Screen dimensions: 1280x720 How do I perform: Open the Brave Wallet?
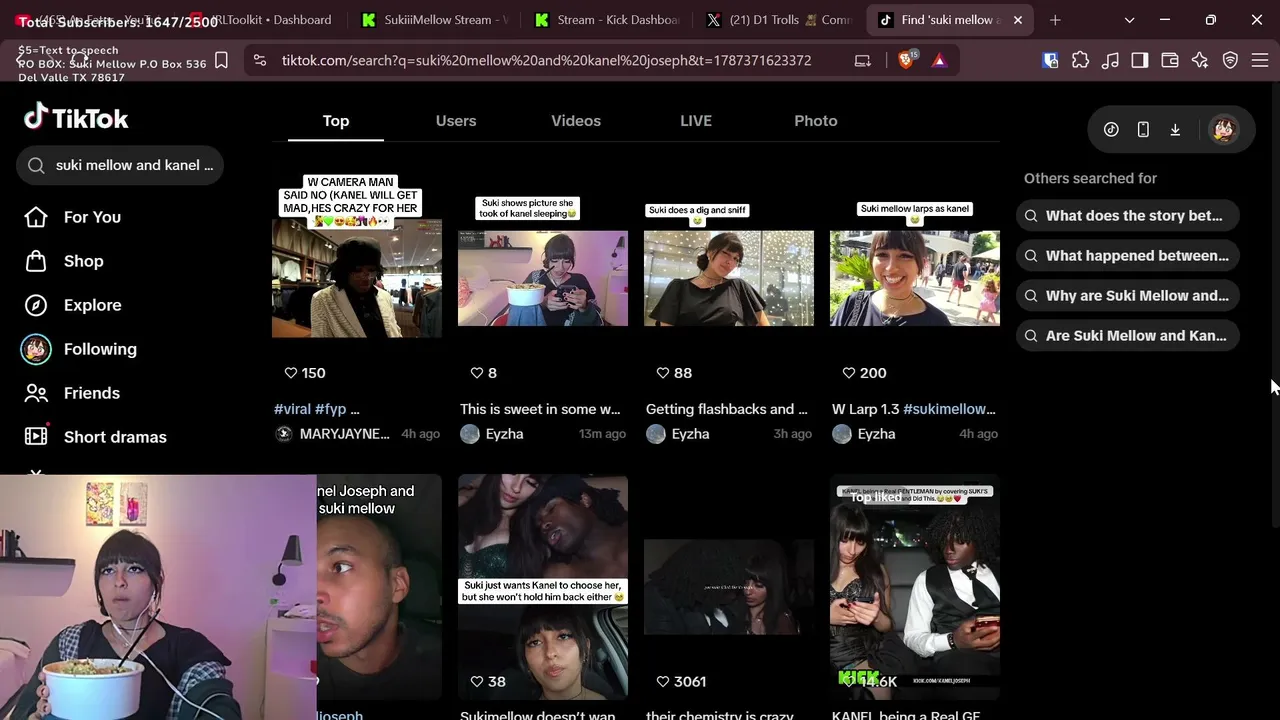(x=1170, y=60)
